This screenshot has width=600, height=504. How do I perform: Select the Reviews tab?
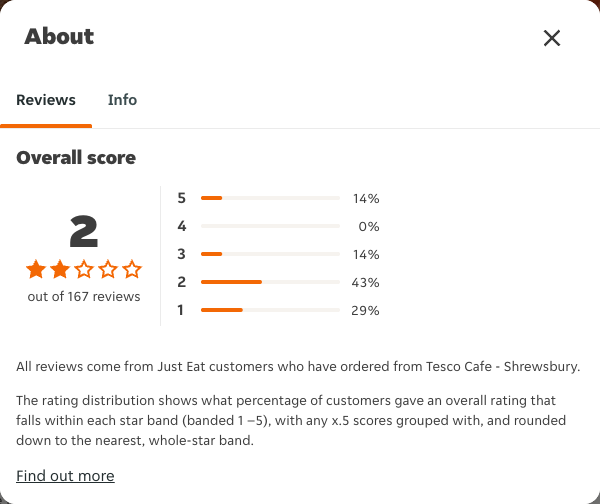(x=46, y=100)
